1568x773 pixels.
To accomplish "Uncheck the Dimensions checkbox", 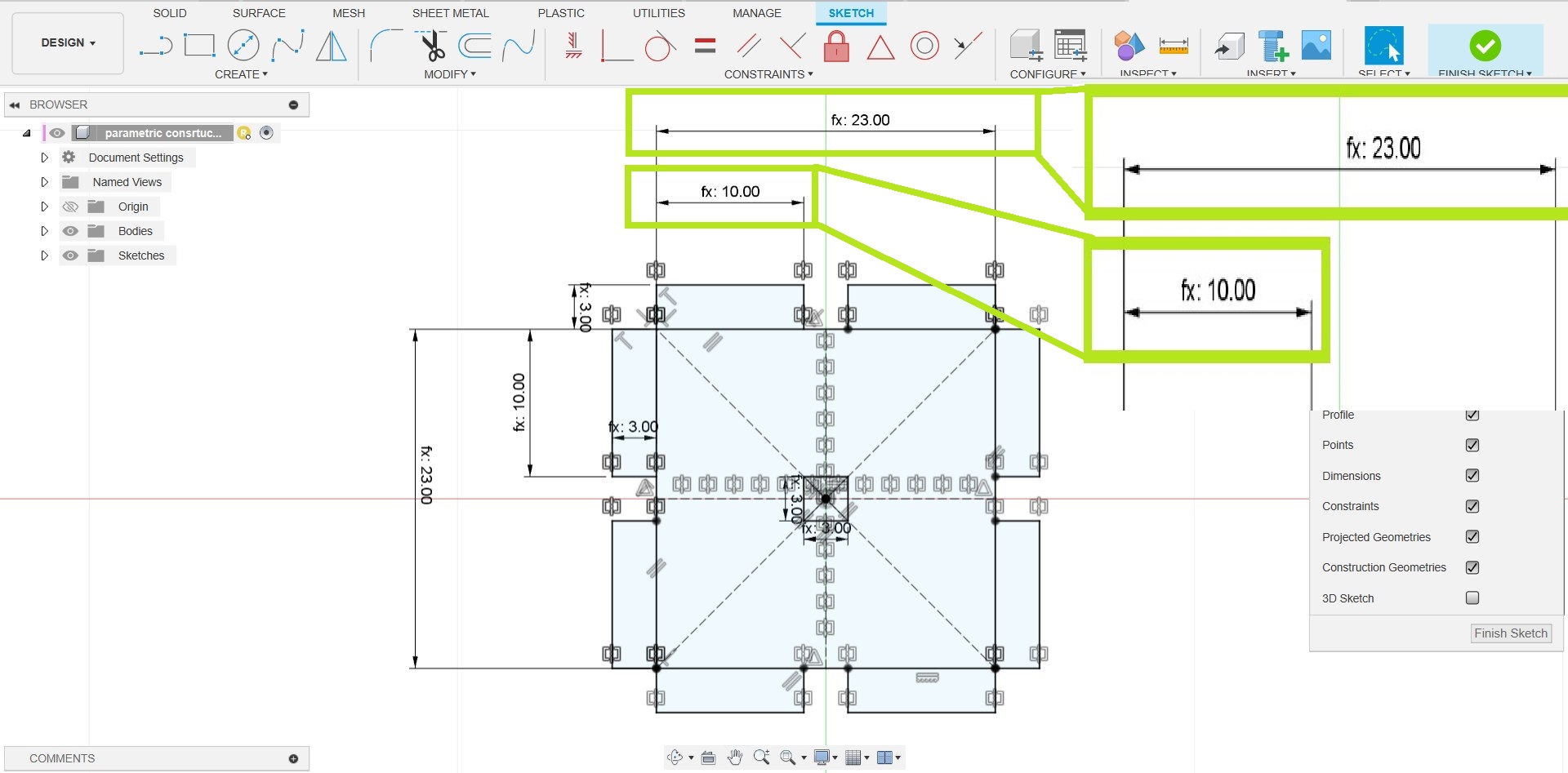I will point(1472,476).
